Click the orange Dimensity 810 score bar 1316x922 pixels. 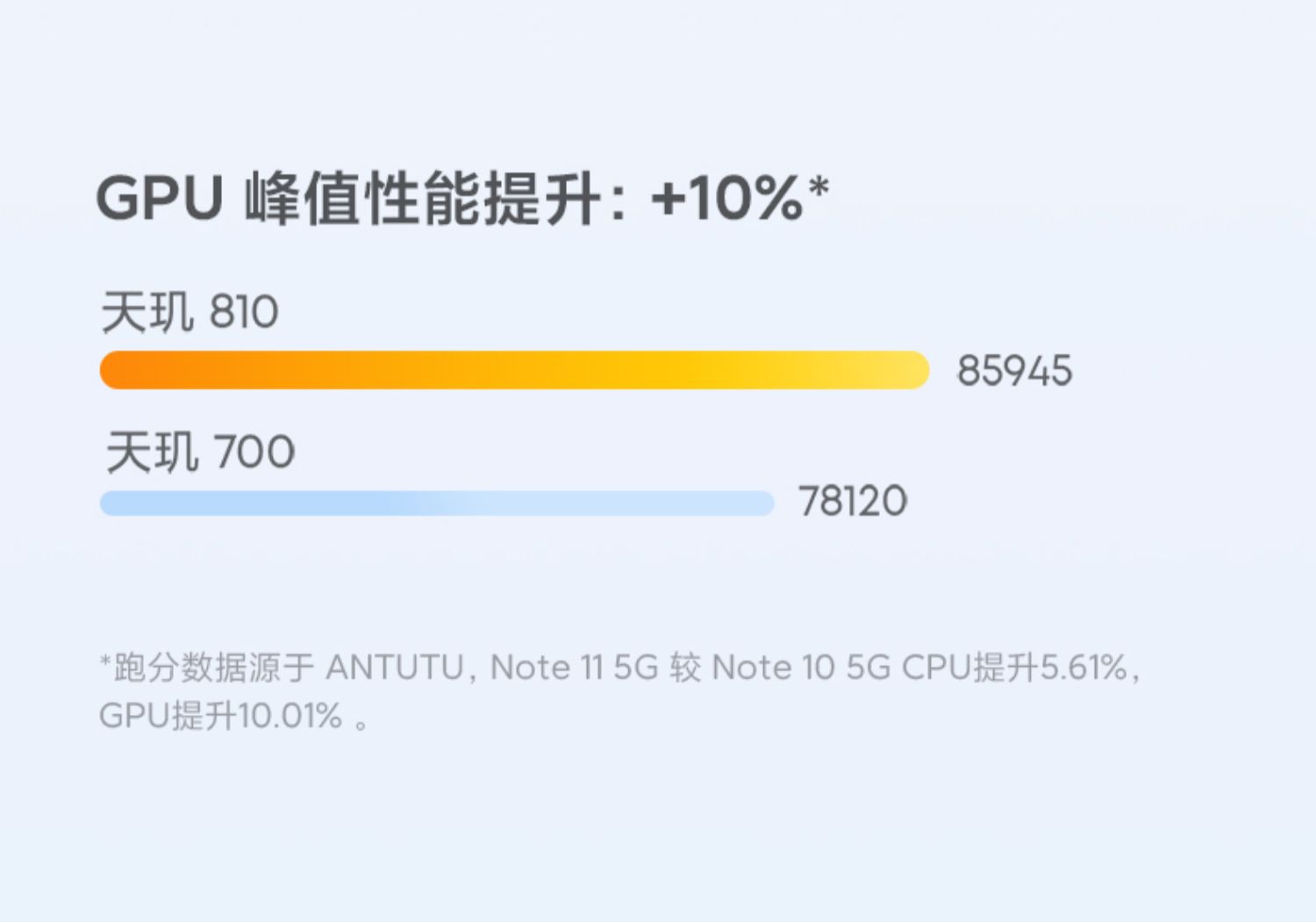514,370
